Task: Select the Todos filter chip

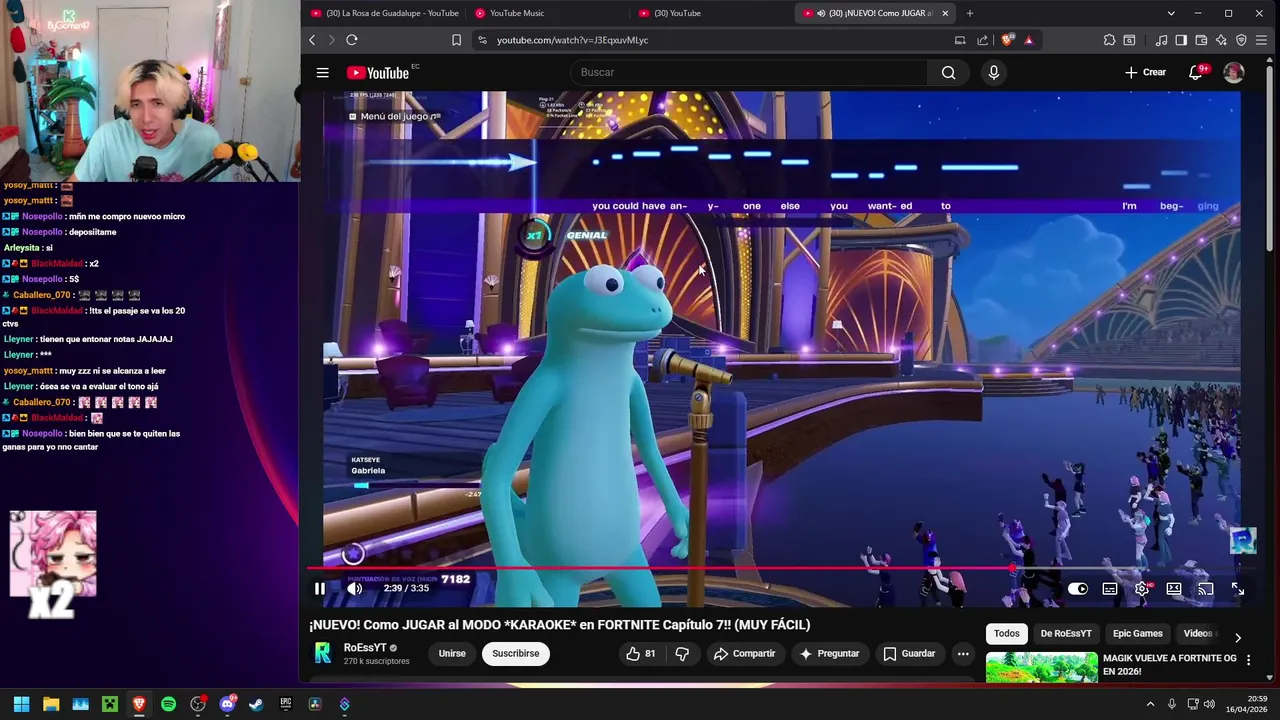Action: point(1007,634)
